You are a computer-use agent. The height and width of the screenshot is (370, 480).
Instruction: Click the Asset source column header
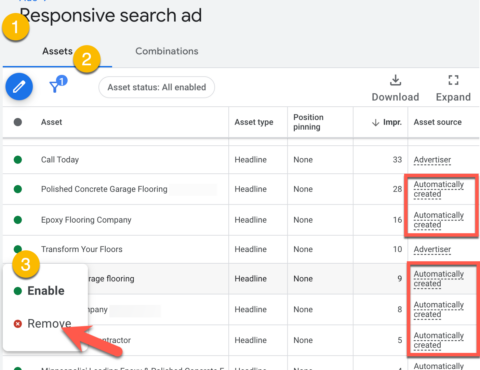[438, 122]
